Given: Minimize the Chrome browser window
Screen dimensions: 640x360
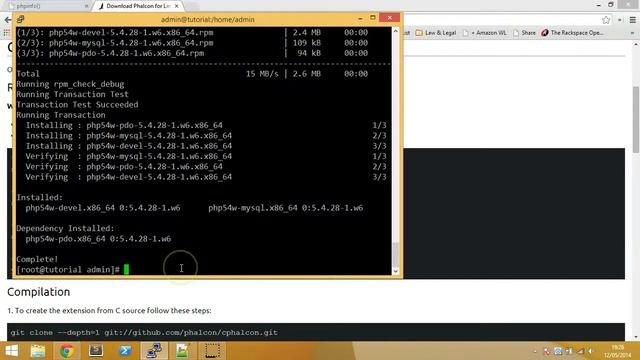Looking at the screenshot, I should click(x=598, y=5).
